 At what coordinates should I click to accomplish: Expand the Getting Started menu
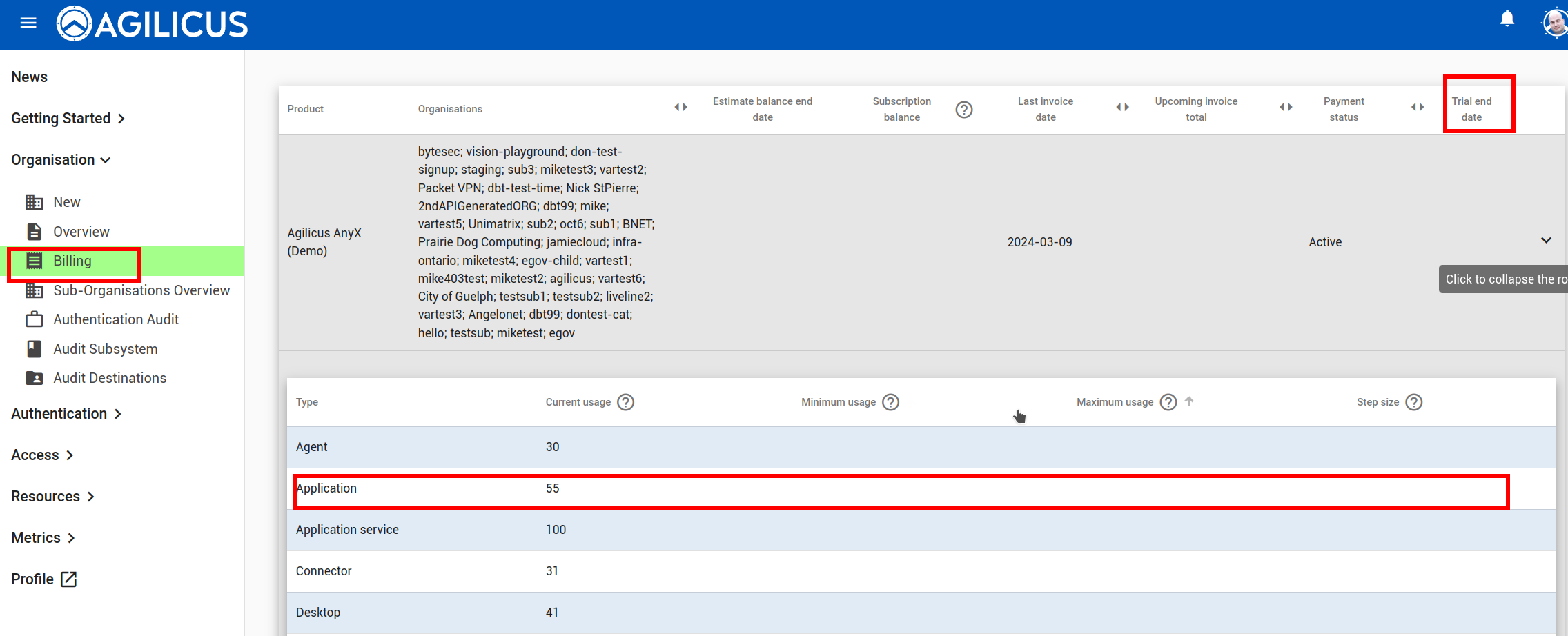pyautogui.click(x=68, y=119)
